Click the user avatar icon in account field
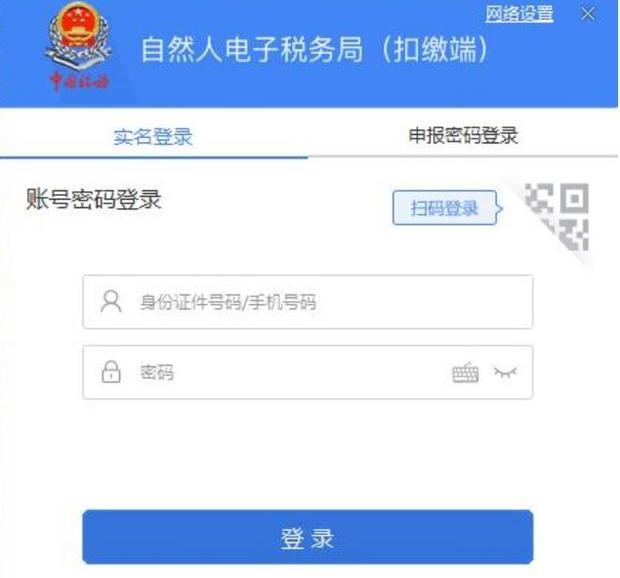This screenshot has height=578, width=620. 111,302
